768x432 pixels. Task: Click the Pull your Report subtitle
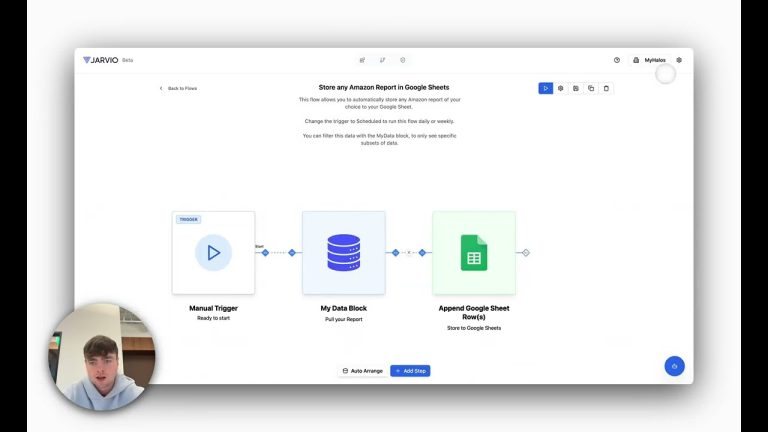pos(344,319)
